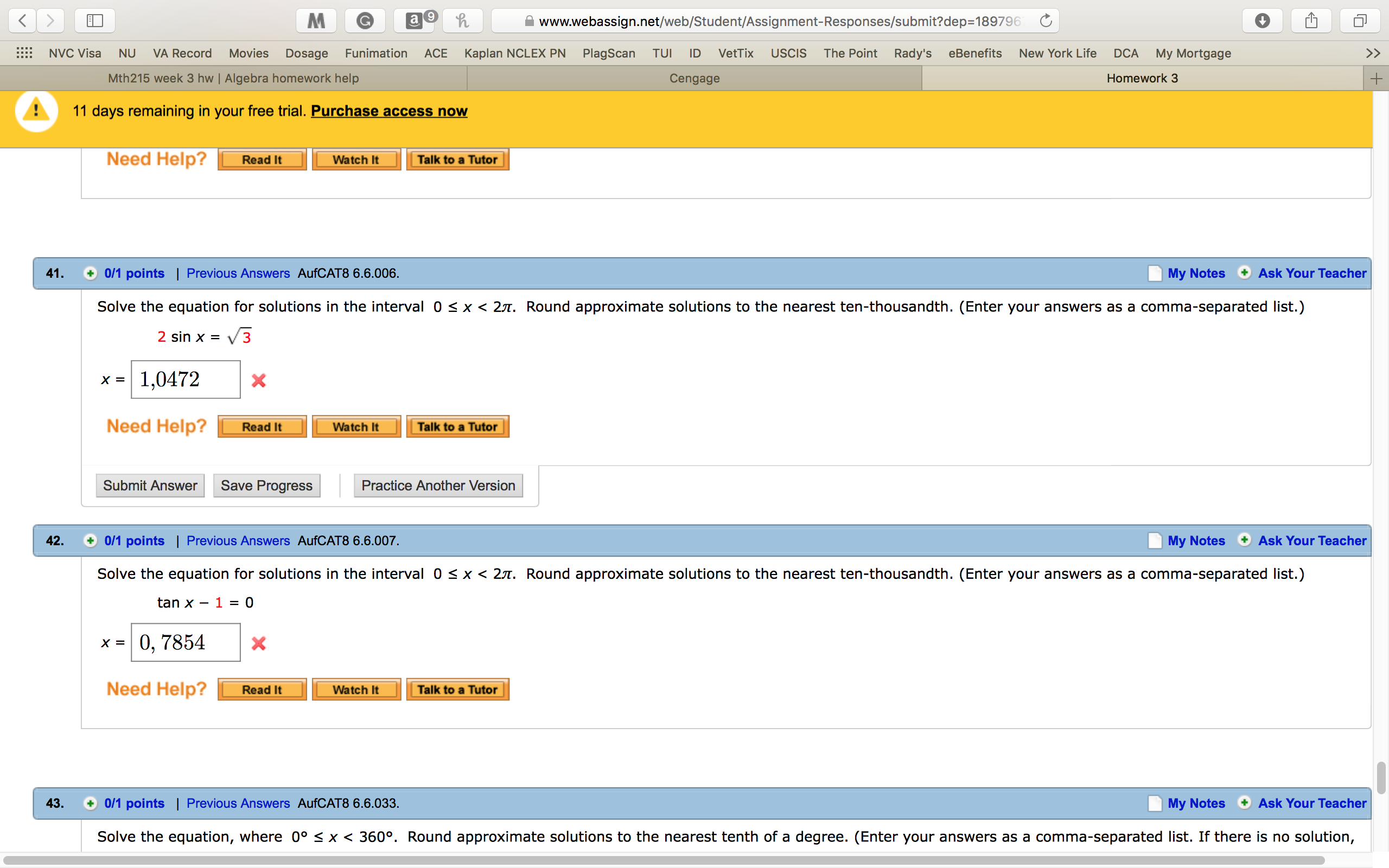Screen dimensions: 1389x868
Task: Show the Top Sites grid icon
Action: coord(24,53)
